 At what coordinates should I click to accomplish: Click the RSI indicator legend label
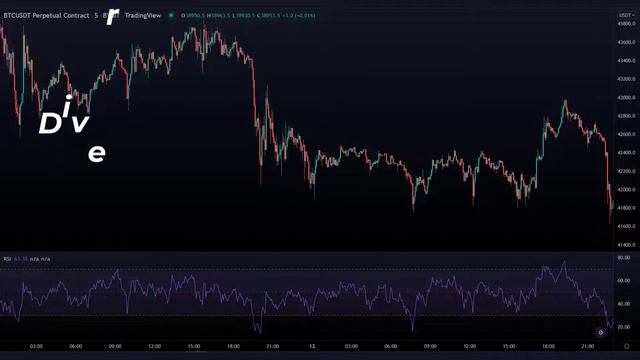pos(7,259)
